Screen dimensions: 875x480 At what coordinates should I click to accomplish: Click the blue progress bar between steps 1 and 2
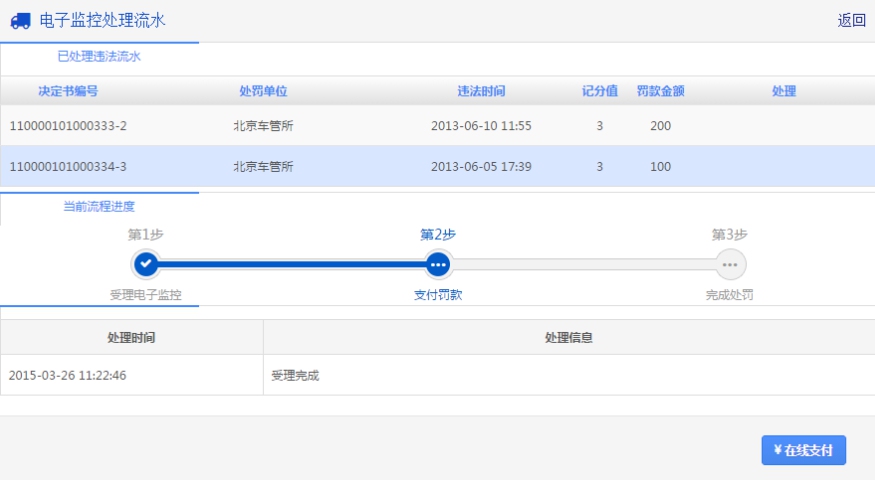[x=290, y=264]
